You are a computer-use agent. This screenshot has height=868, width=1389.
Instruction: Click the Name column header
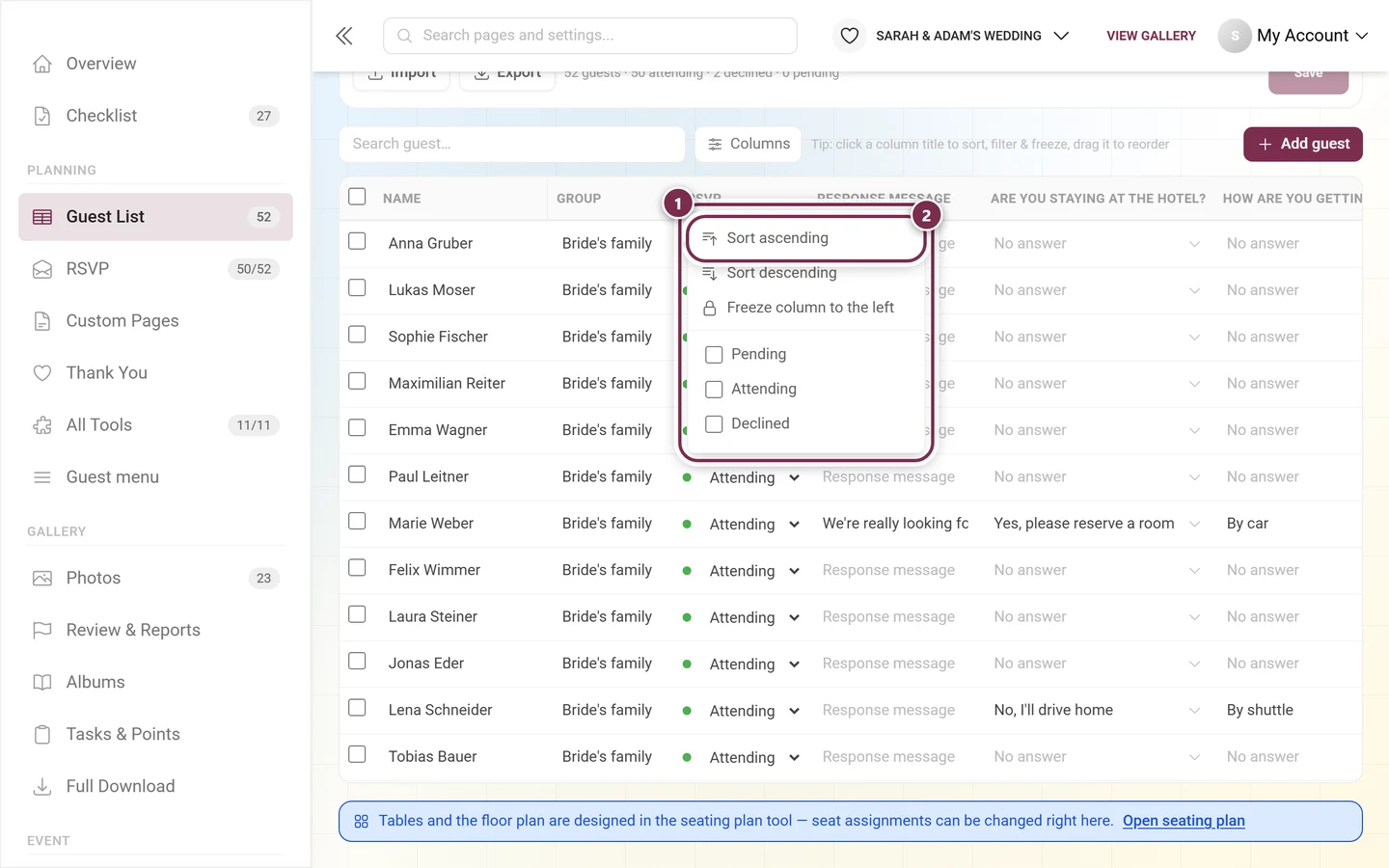(402, 199)
